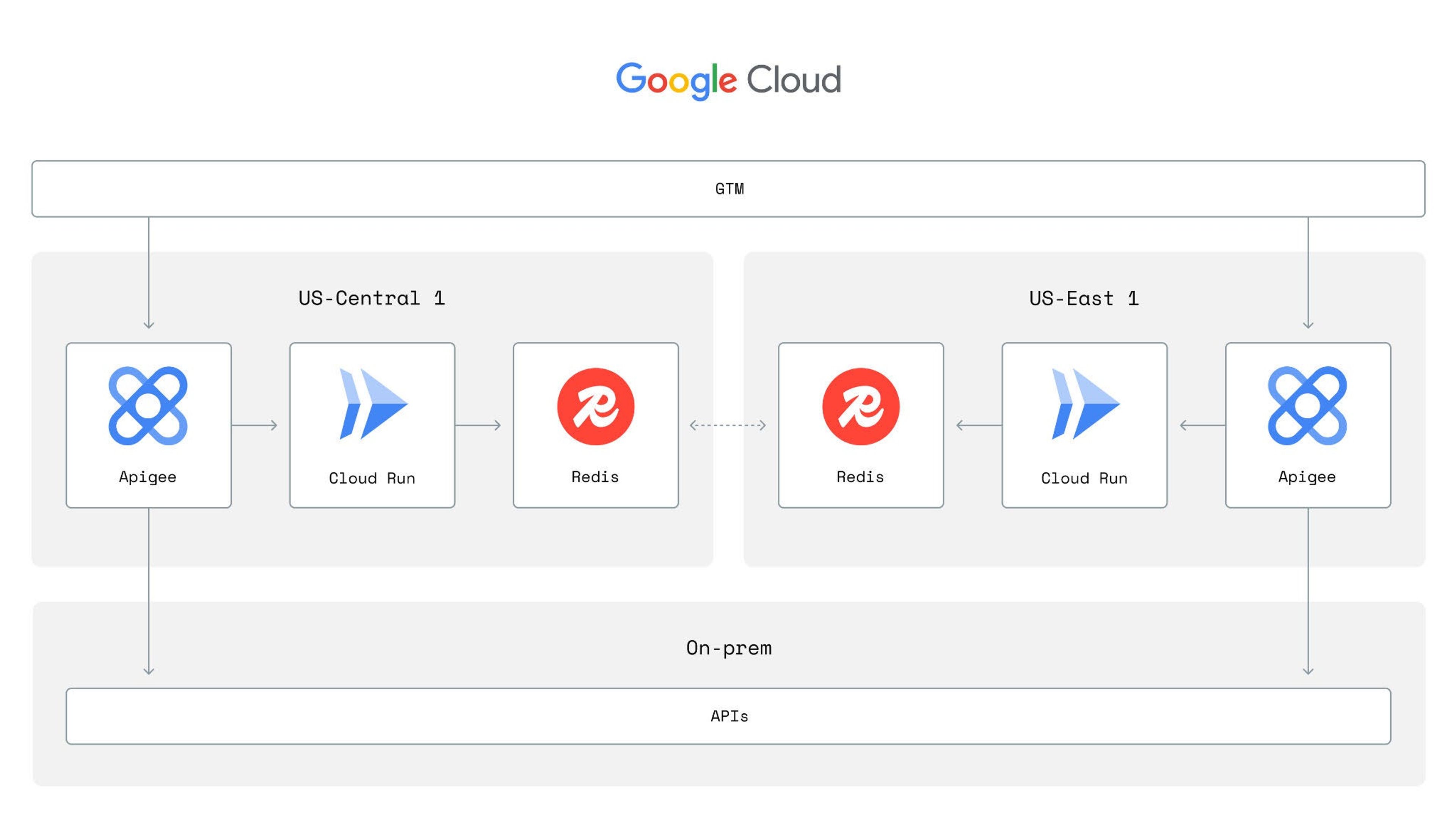This screenshot has height=819, width=1456.
Task: Click the US-Central 1 region label
Action: 372,298
